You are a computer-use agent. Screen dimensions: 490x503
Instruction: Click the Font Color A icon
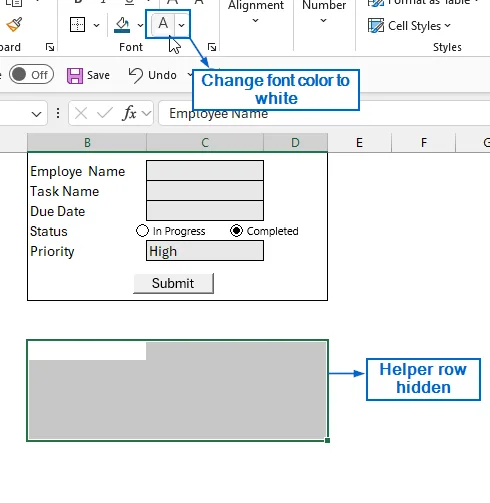pyautogui.click(x=163, y=24)
